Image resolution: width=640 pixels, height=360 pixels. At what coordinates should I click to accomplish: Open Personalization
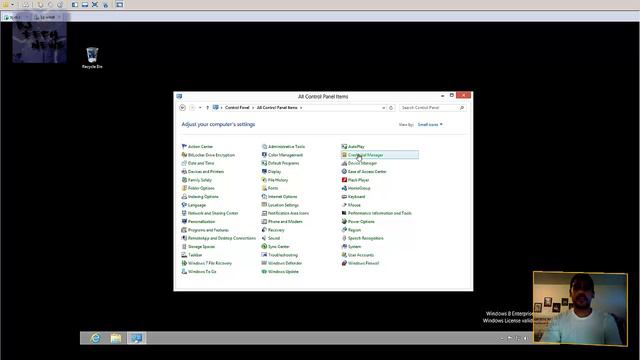pyautogui.click(x=198, y=222)
